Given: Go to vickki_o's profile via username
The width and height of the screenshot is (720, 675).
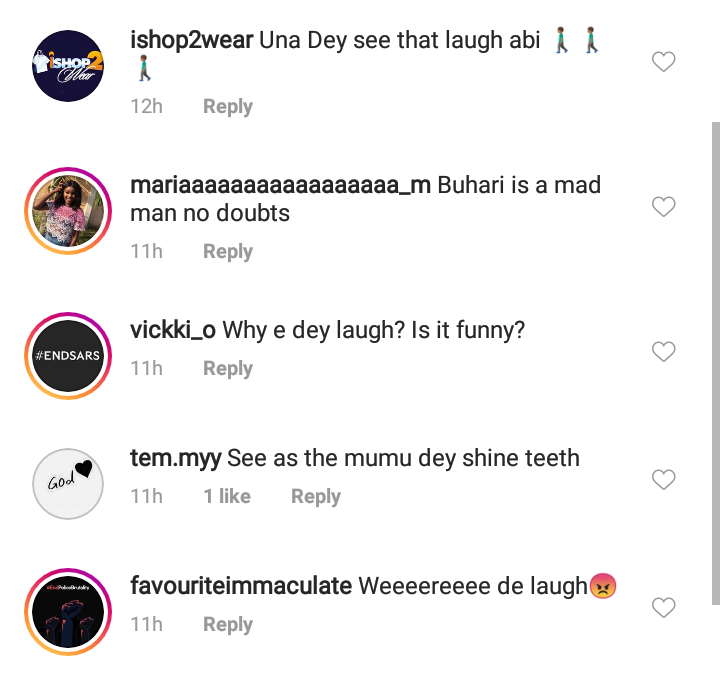Looking at the screenshot, I should (x=173, y=331).
